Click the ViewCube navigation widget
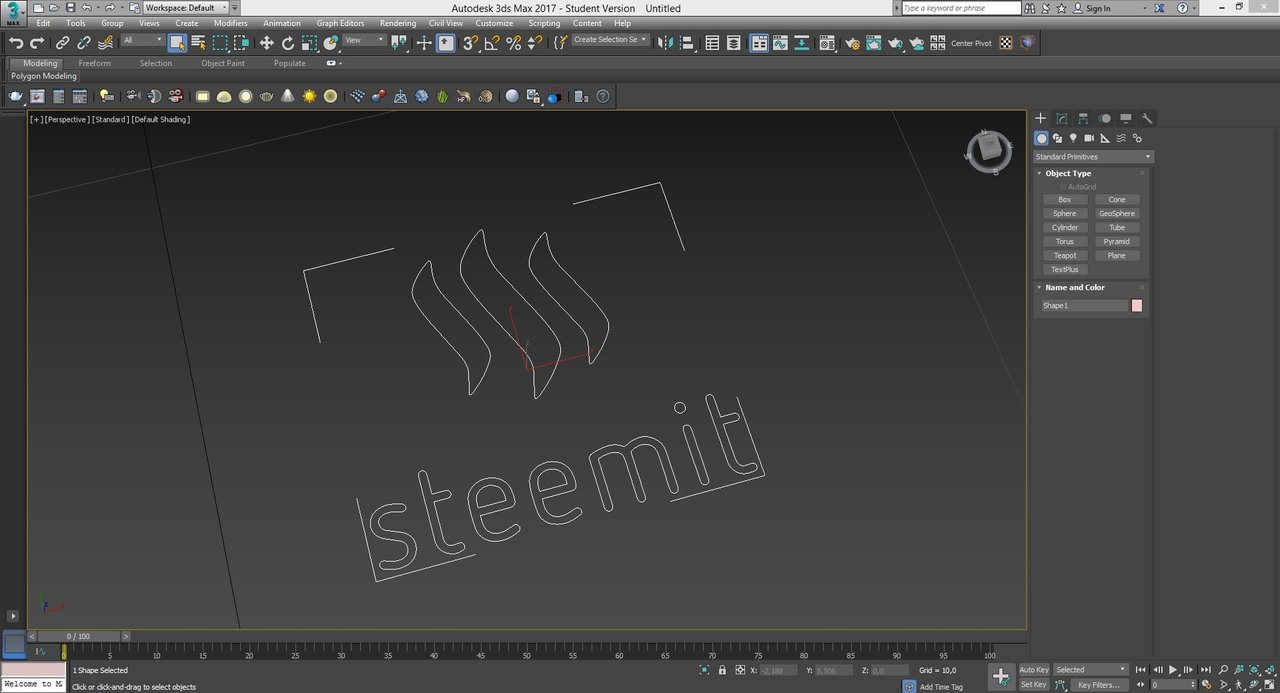The image size is (1280, 693). [988, 151]
